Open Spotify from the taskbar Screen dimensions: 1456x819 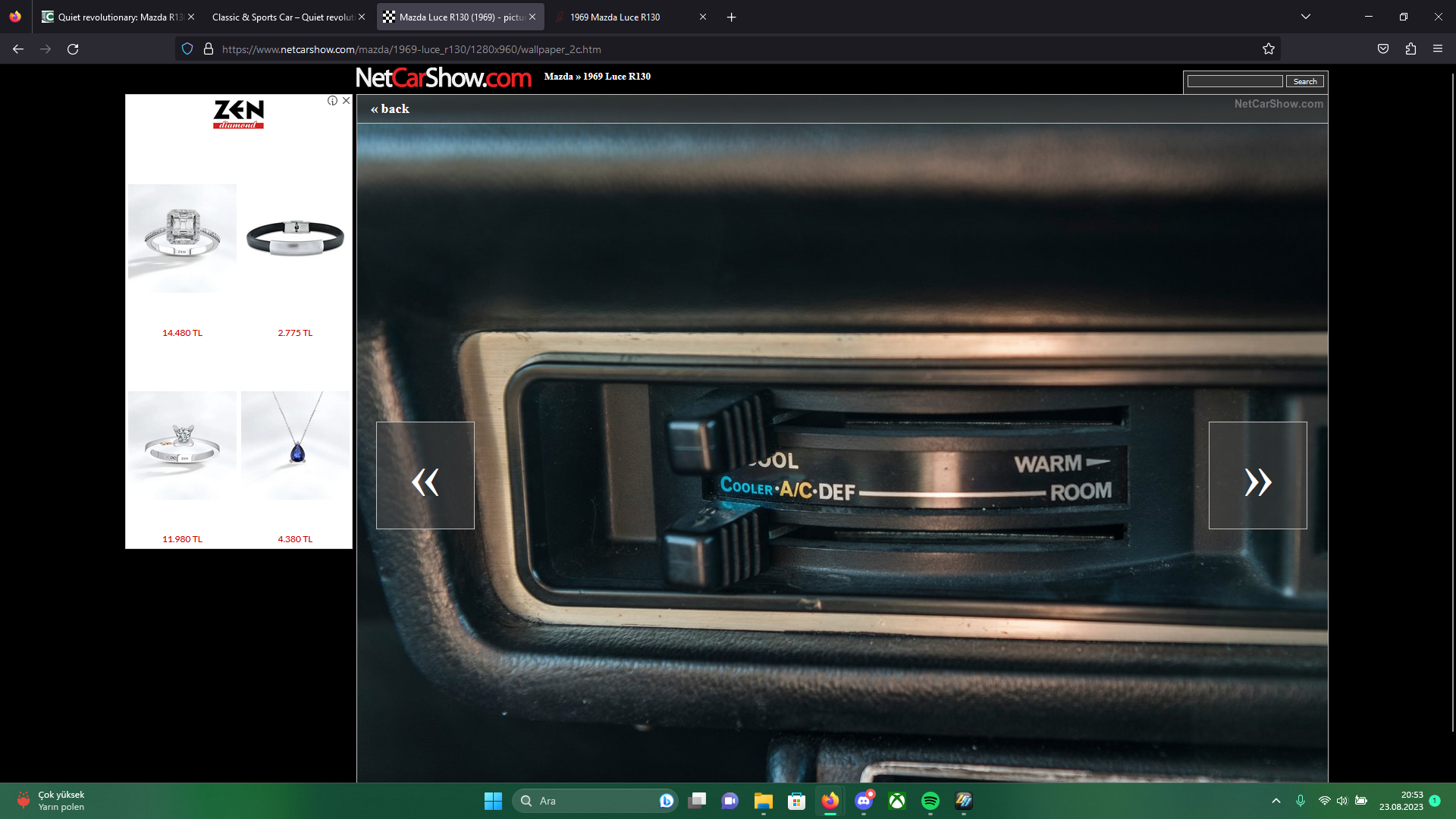coord(930,801)
